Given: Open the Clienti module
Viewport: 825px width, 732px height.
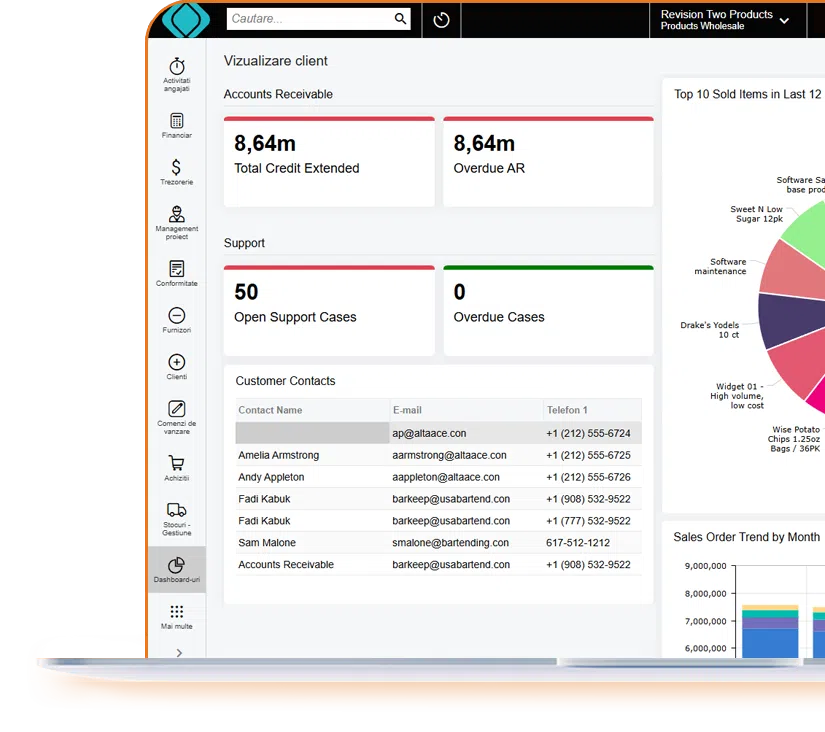Looking at the screenshot, I should [176, 364].
